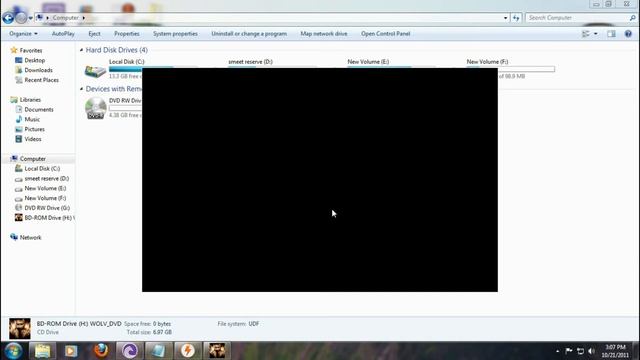Open Windows Explorer from taskbar
The width and height of the screenshot is (640, 360).
42,351
